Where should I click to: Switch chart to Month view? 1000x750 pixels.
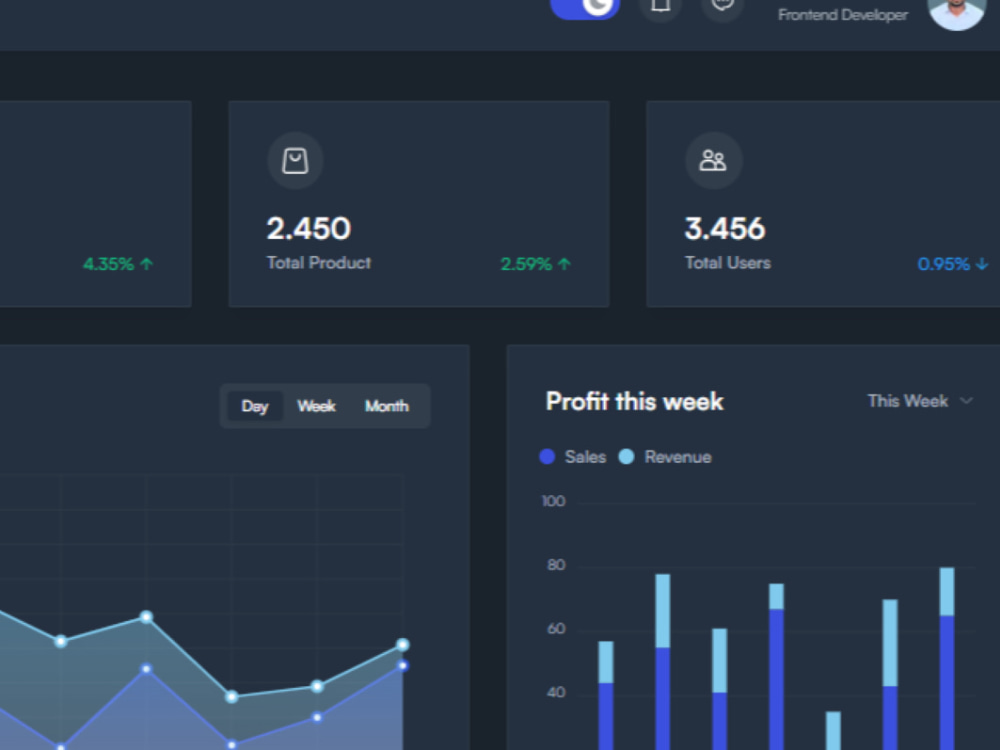point(386,406)
